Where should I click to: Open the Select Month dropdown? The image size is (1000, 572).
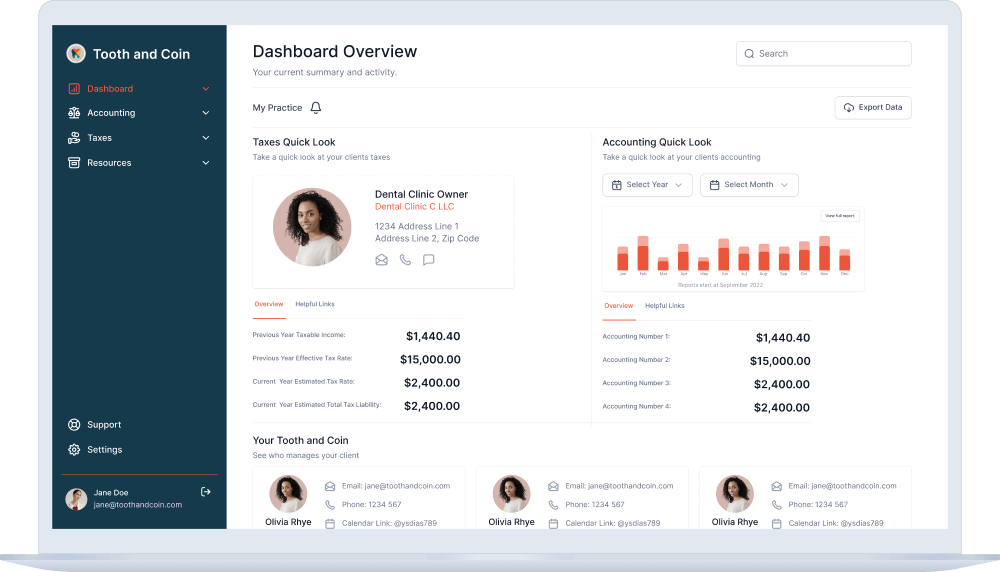[x=749, y=185]
